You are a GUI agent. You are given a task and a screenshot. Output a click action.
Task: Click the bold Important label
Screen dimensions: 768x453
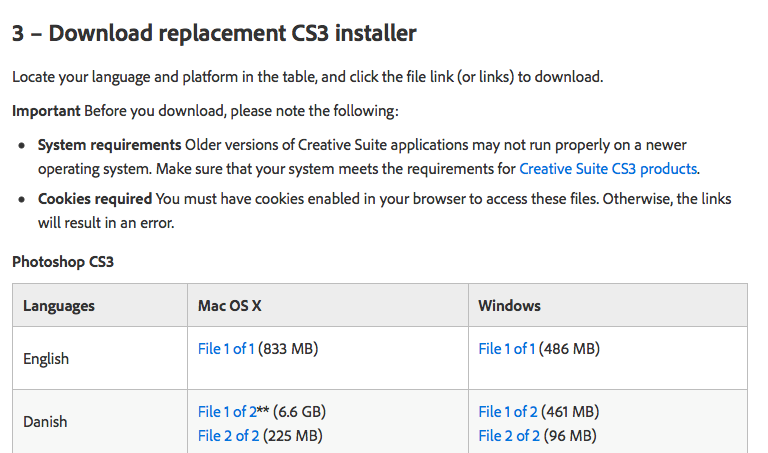pos(46,111)
